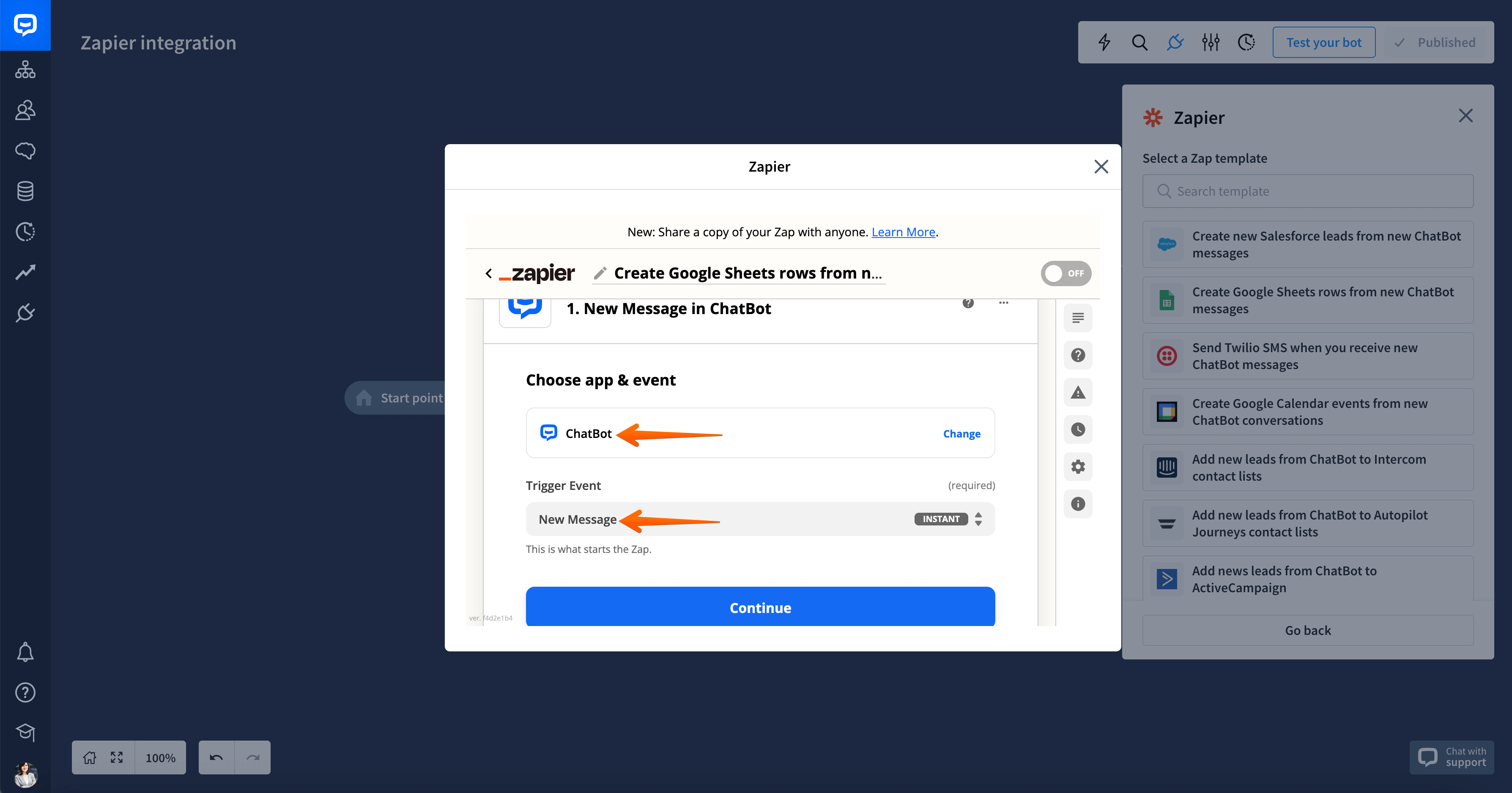Click the home reset view icon
The width and height of the screenshot is (1512, 793).
click(x=89, y=758)
